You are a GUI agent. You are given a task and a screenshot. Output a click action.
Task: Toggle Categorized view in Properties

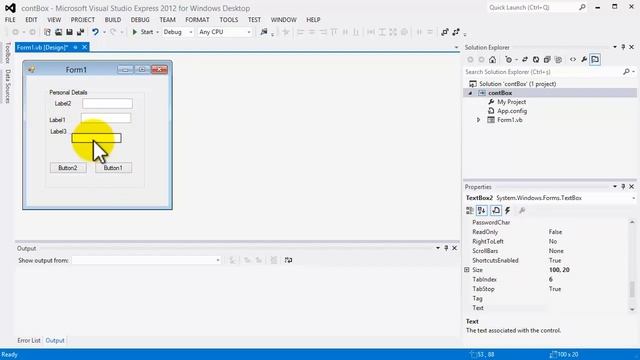470,211
